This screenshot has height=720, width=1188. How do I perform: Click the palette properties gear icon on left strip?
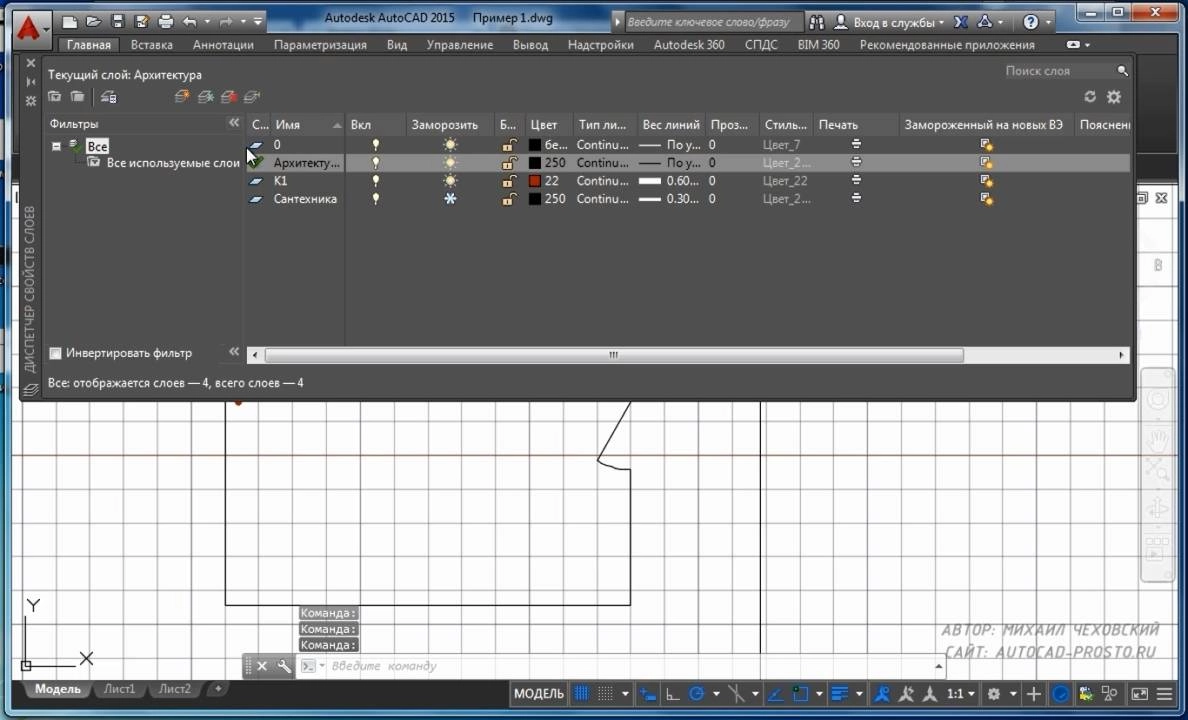tap(30, 100)
